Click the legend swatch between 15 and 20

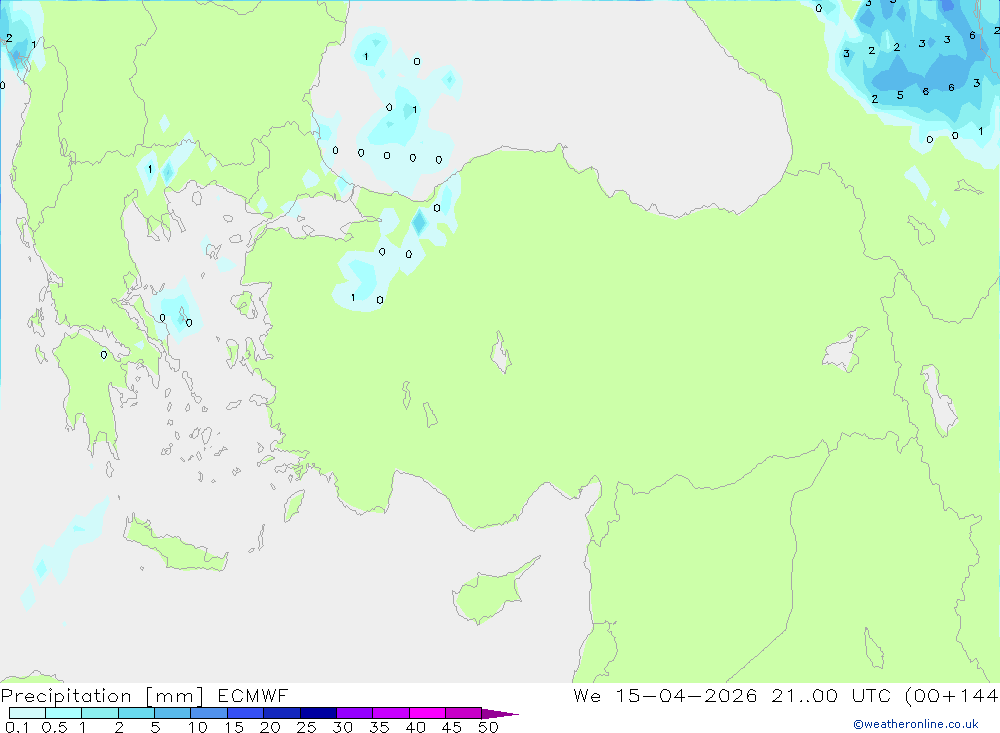tap(246, 713)
